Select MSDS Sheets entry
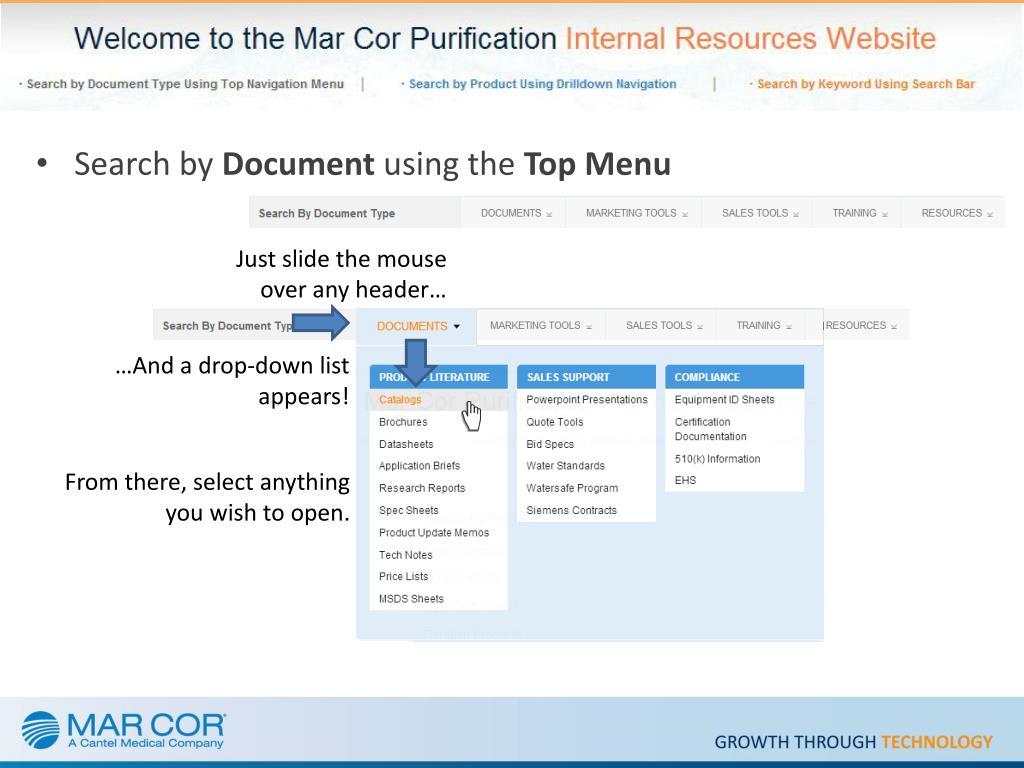Screen dimensions: 1024x768 [x=411, y=598]
